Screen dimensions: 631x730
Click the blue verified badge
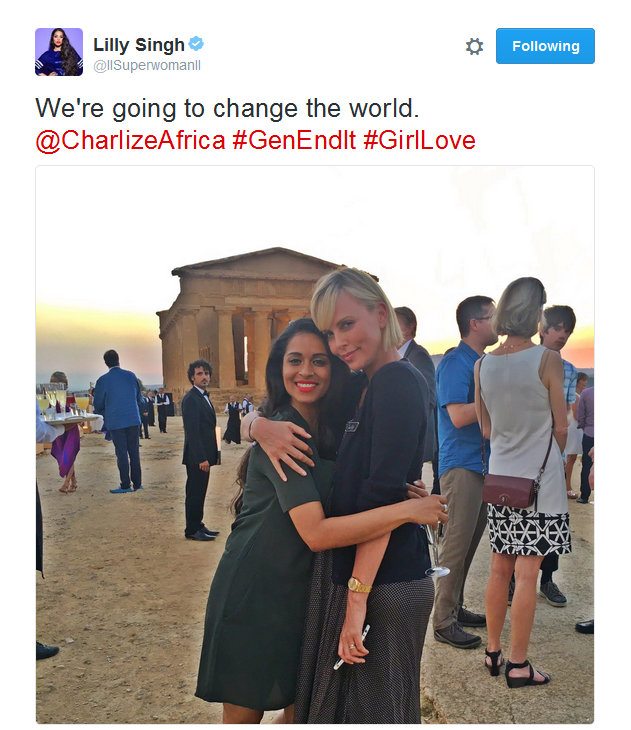point(196,44)
